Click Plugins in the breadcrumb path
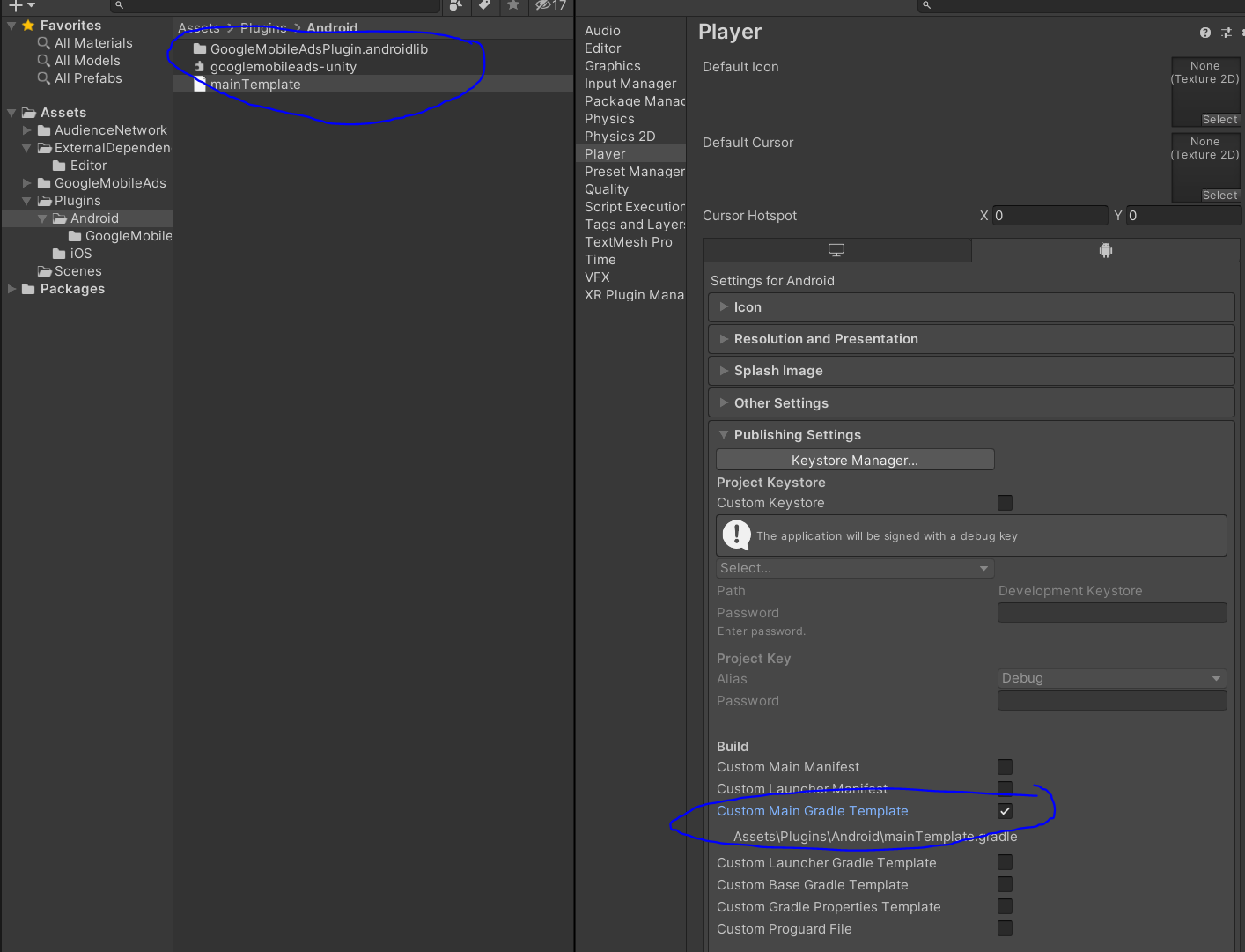This screenshot has width=1245, height=952. pyautogui.click(x=263, y=28)
